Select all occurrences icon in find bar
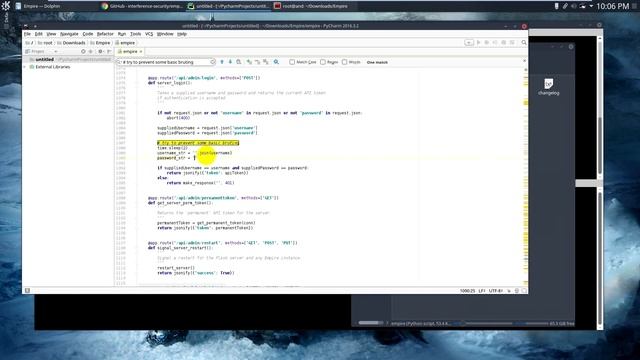 coord(266,62)
